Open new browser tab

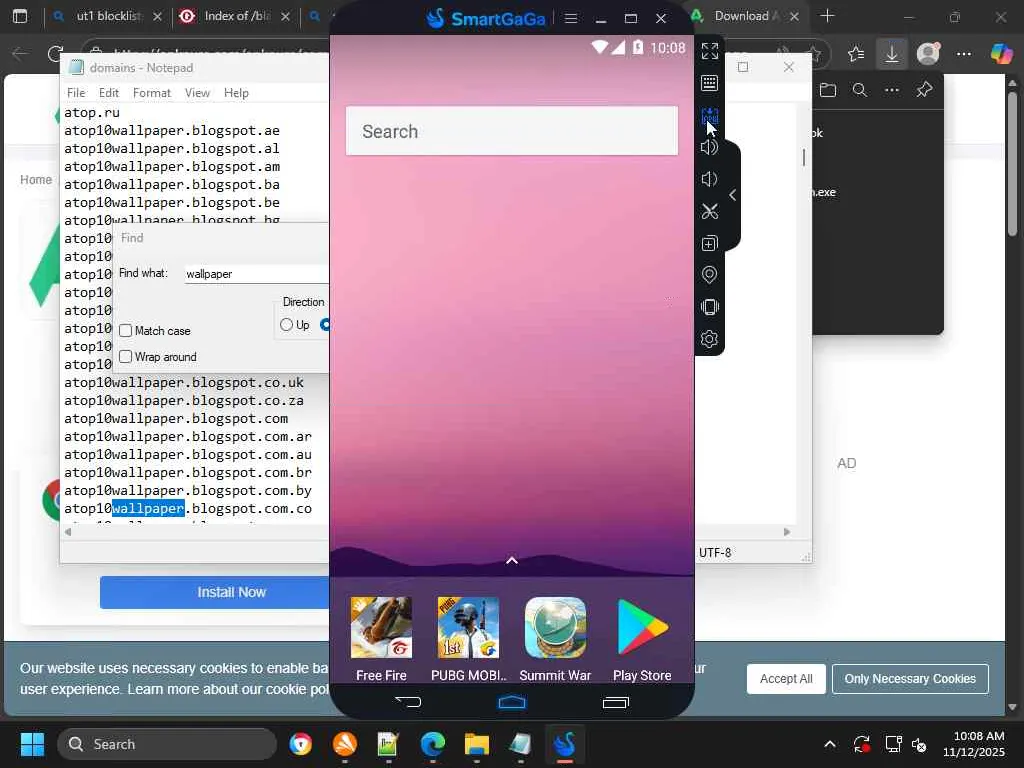(x=827, y=16)
